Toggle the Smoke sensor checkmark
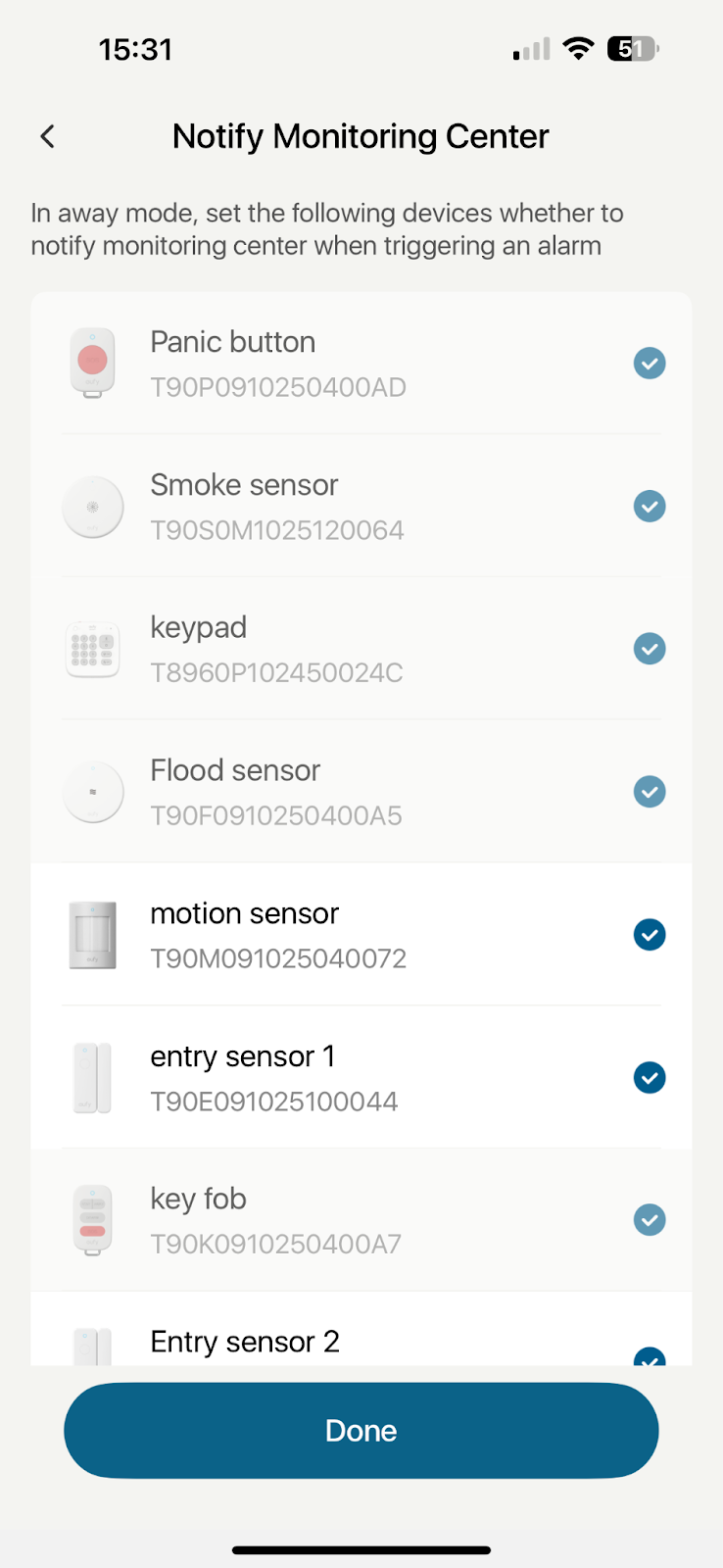 649,507
